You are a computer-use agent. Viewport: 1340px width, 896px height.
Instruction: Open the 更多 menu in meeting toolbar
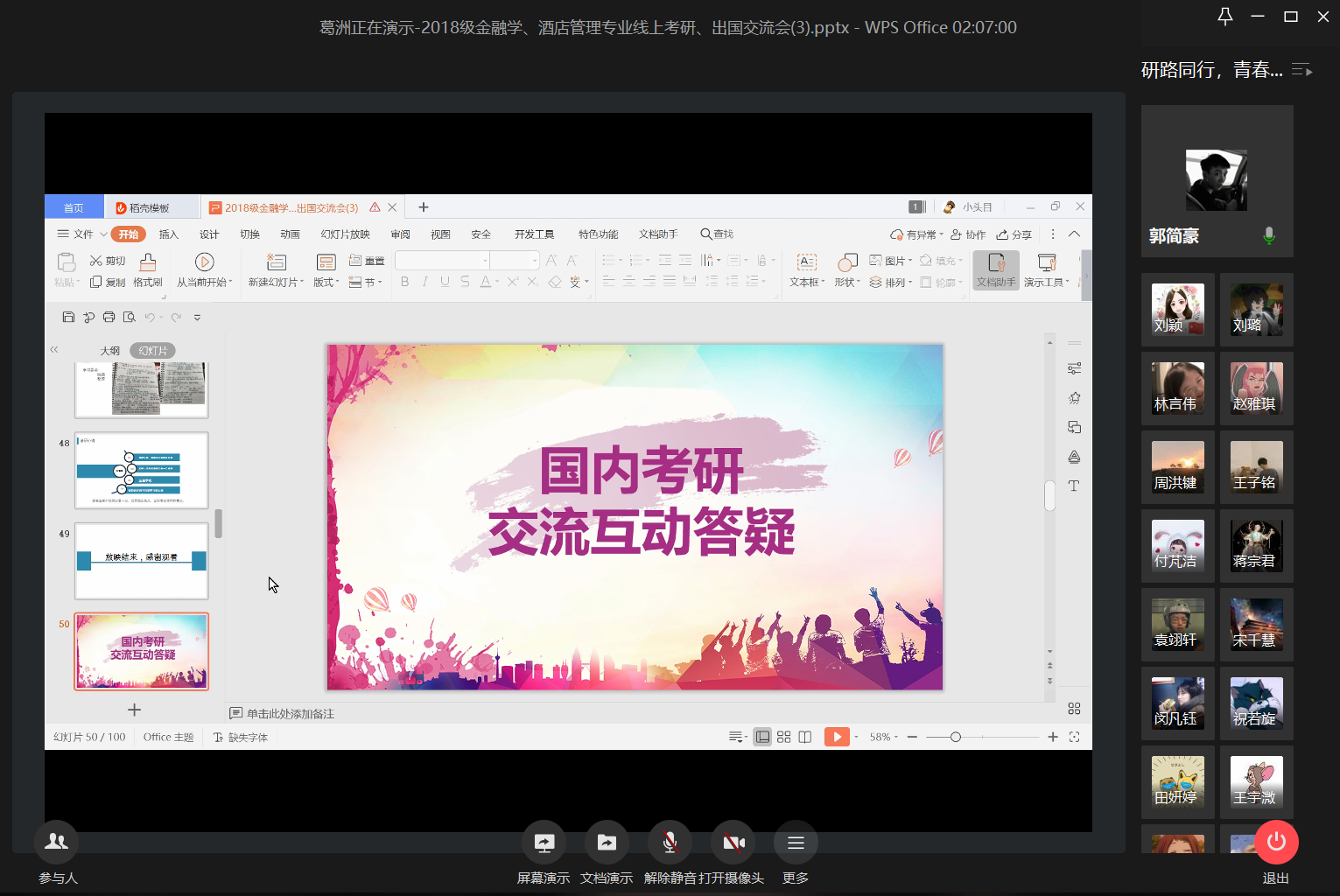[795, 843]
